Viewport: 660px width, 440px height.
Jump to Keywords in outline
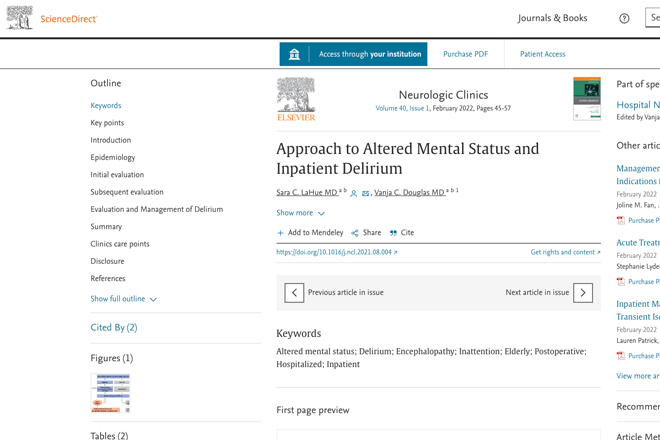[x=106, y=105]
